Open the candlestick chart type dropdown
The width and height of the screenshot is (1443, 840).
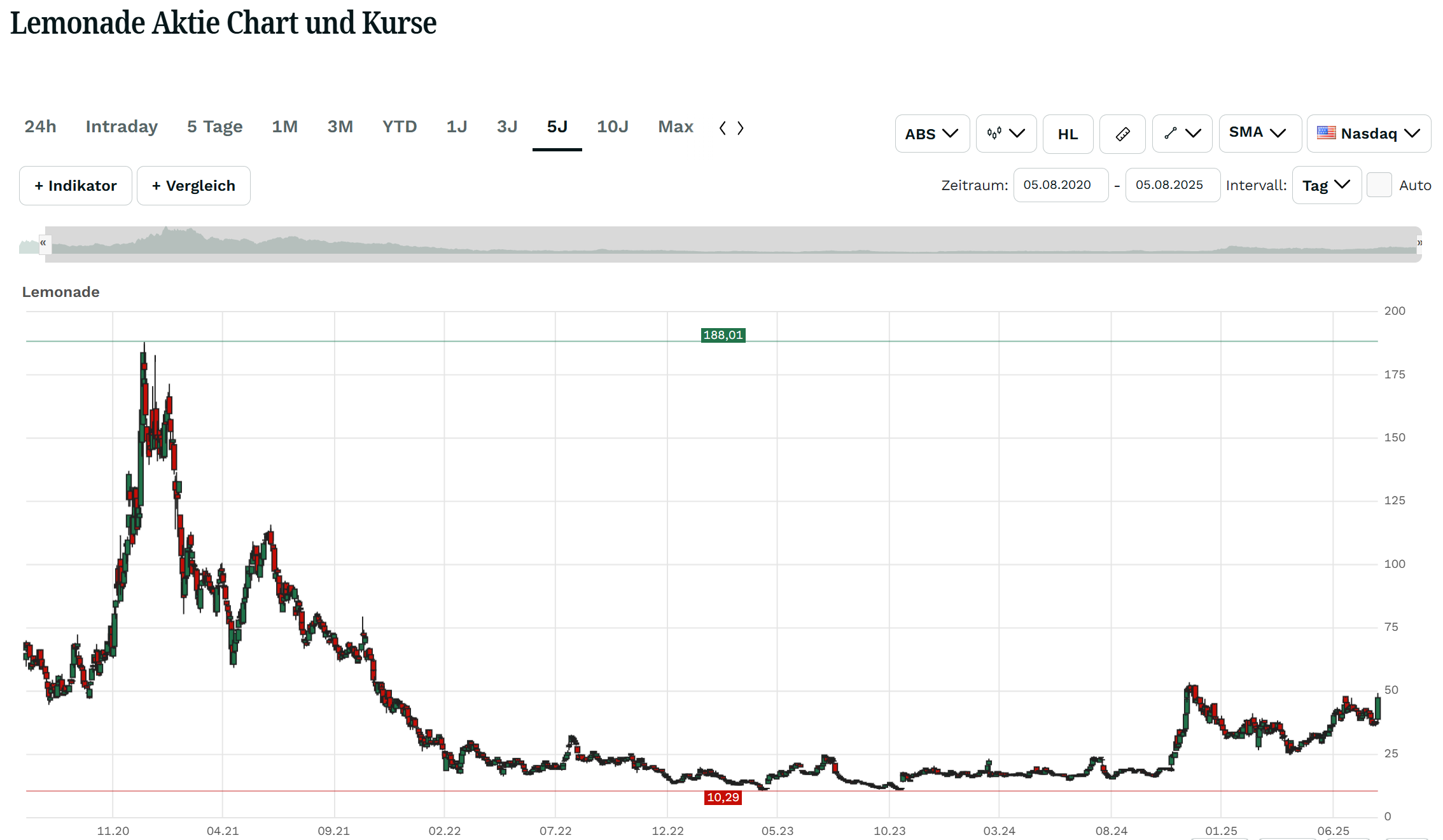(1006, 134)
